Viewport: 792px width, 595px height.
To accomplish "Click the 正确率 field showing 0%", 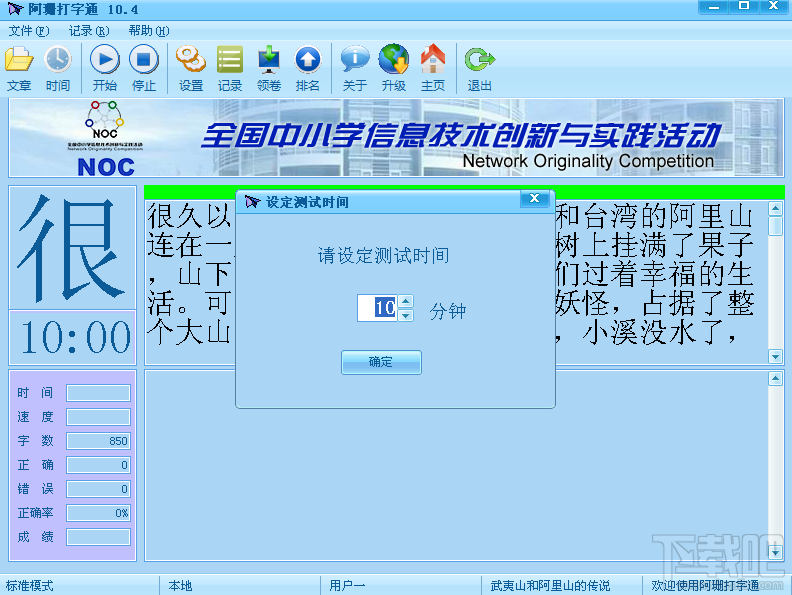I will [x=98, y=513].
